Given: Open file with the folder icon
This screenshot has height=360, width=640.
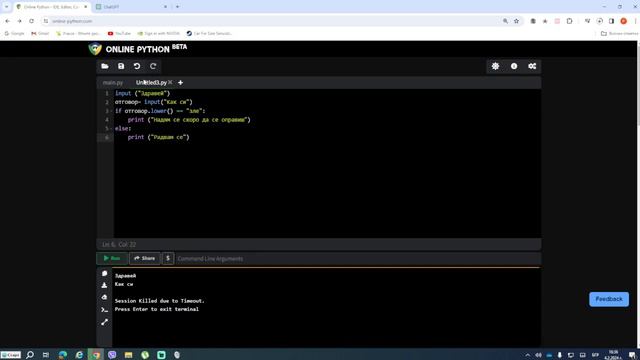Looking at the screenshot, I should [x=105, y=66].
